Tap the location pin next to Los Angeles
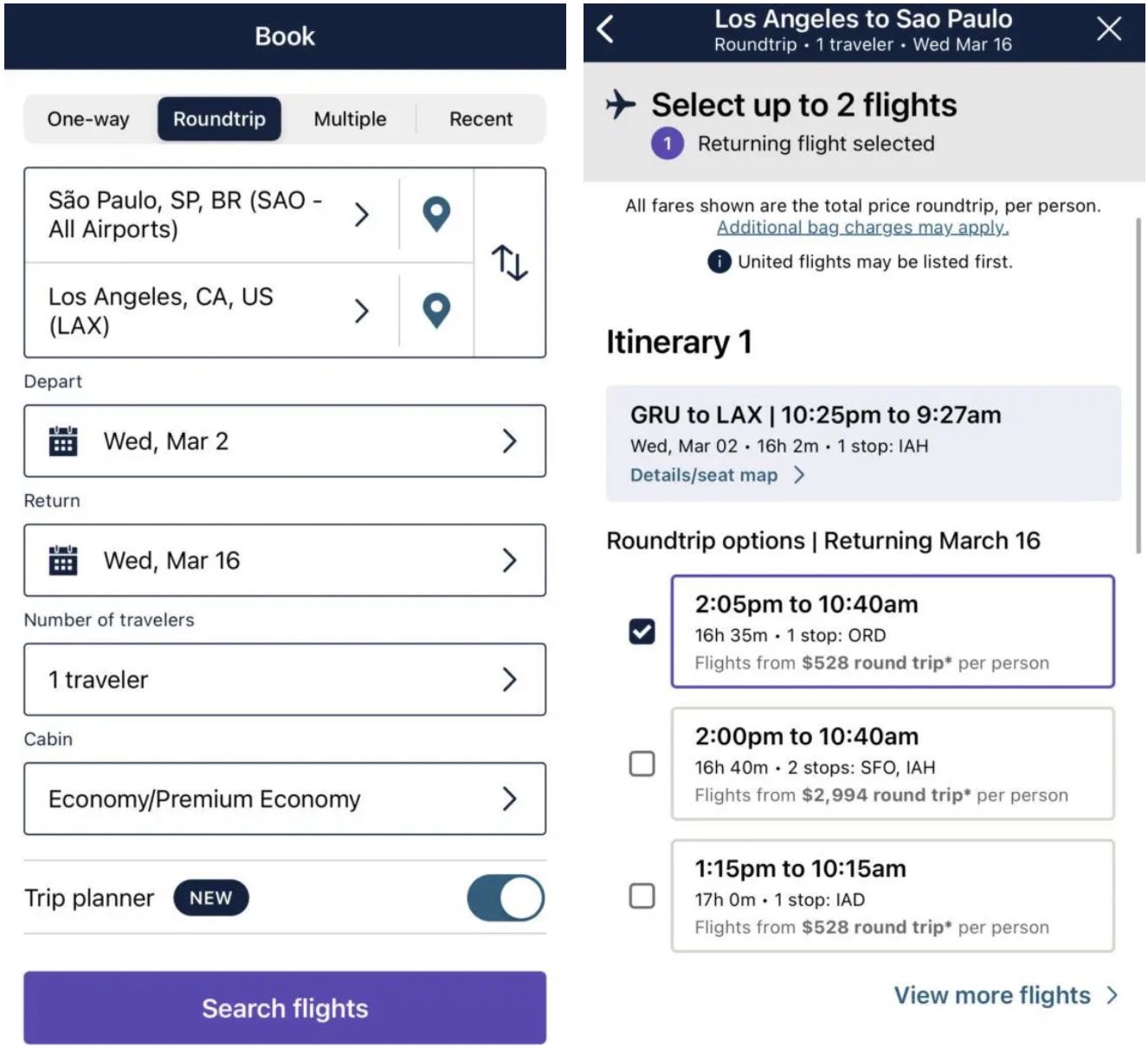Screen dimensions: 1148x1049 [436, 311]
